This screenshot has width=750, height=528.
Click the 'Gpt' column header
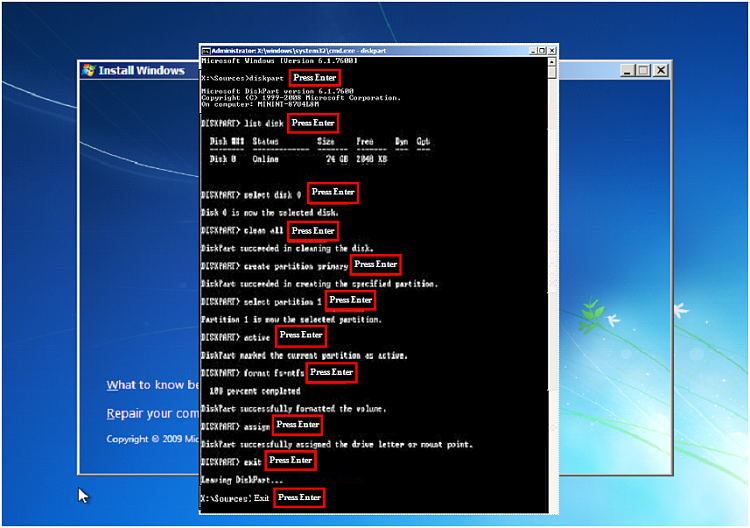pyautogui.click(x=423, y=142)
